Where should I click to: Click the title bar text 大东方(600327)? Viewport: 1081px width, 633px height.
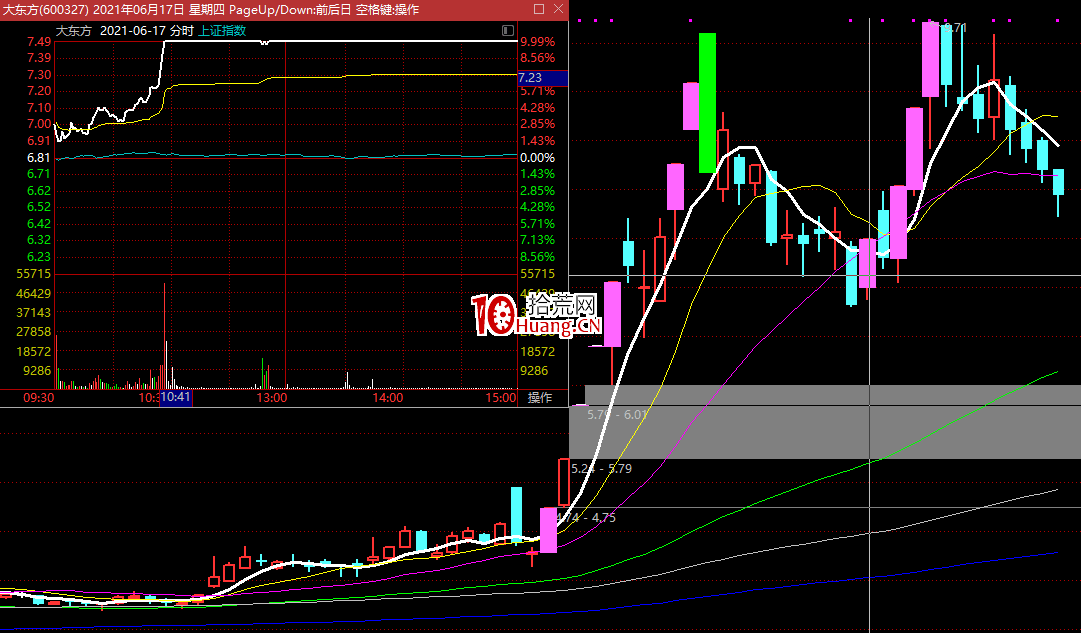(46, 10)
